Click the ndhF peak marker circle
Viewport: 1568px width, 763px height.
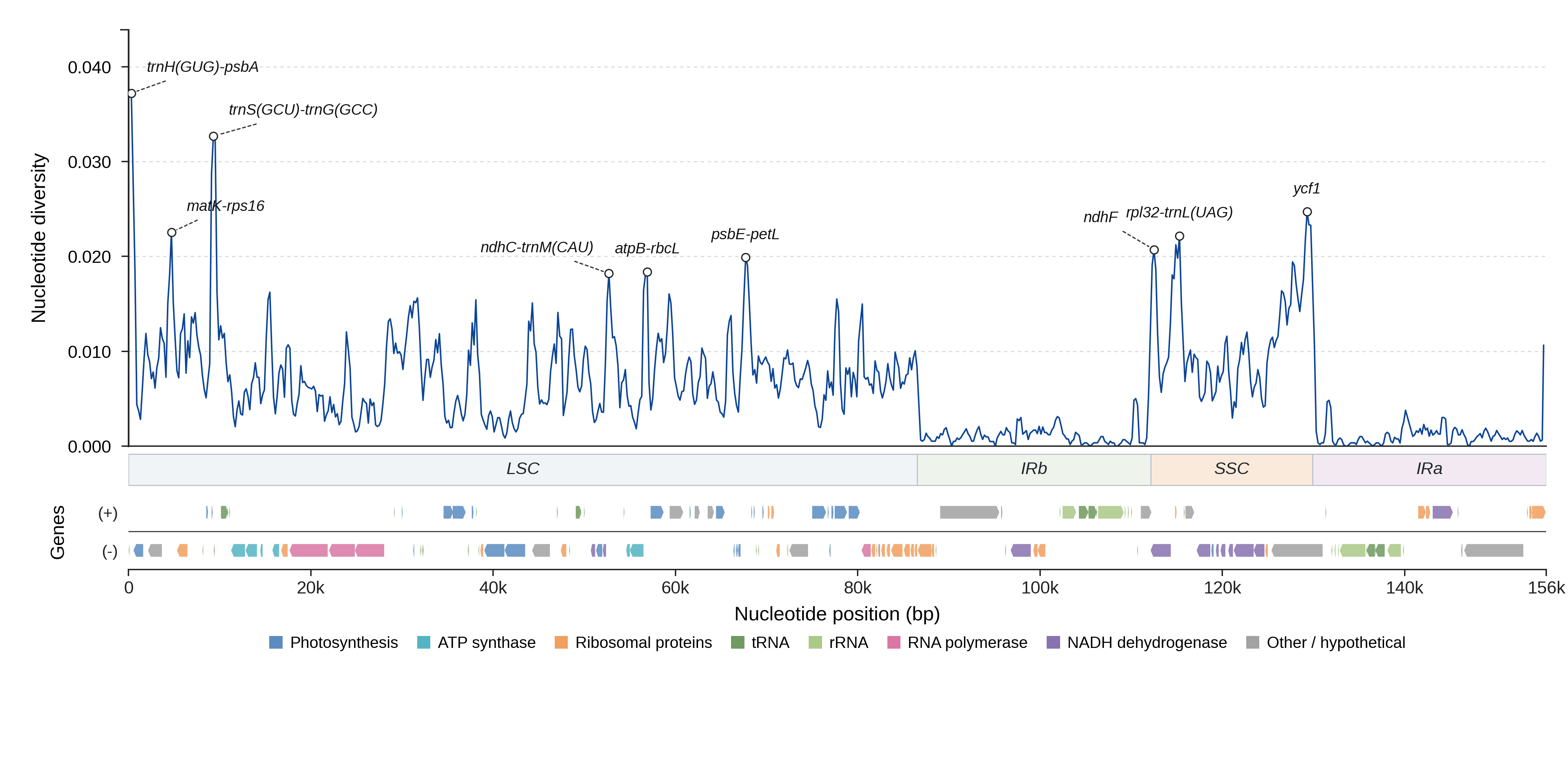pos(1154,250)
